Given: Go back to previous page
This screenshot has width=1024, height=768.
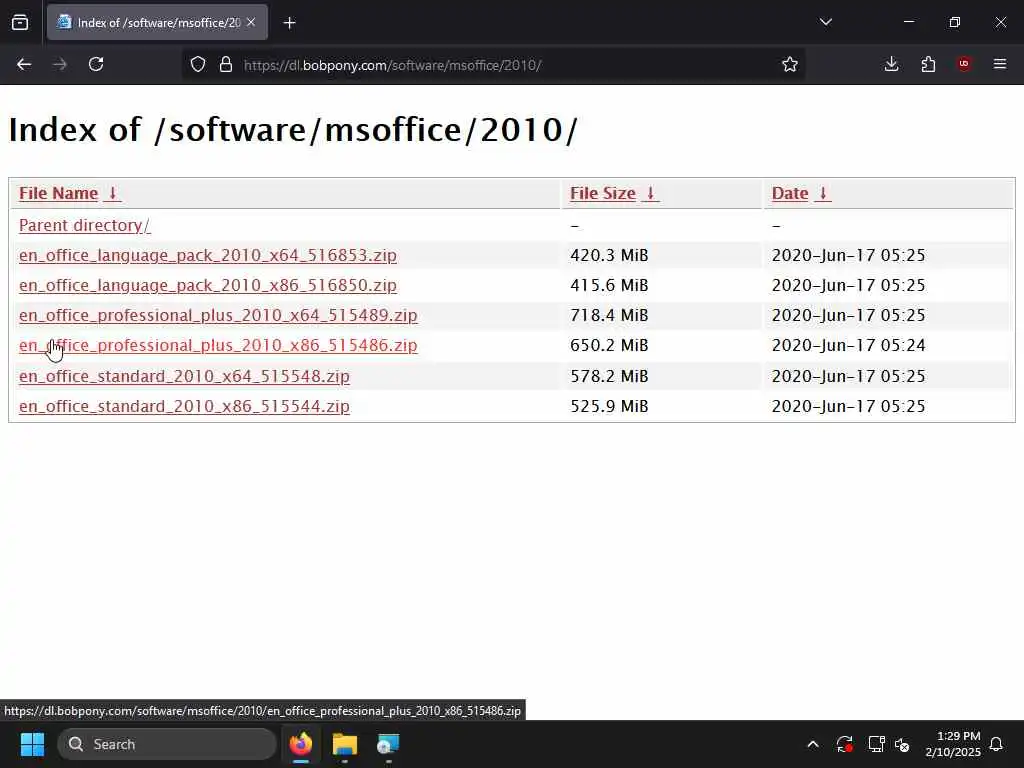Looking at the screenshot, I should (24, 64).
